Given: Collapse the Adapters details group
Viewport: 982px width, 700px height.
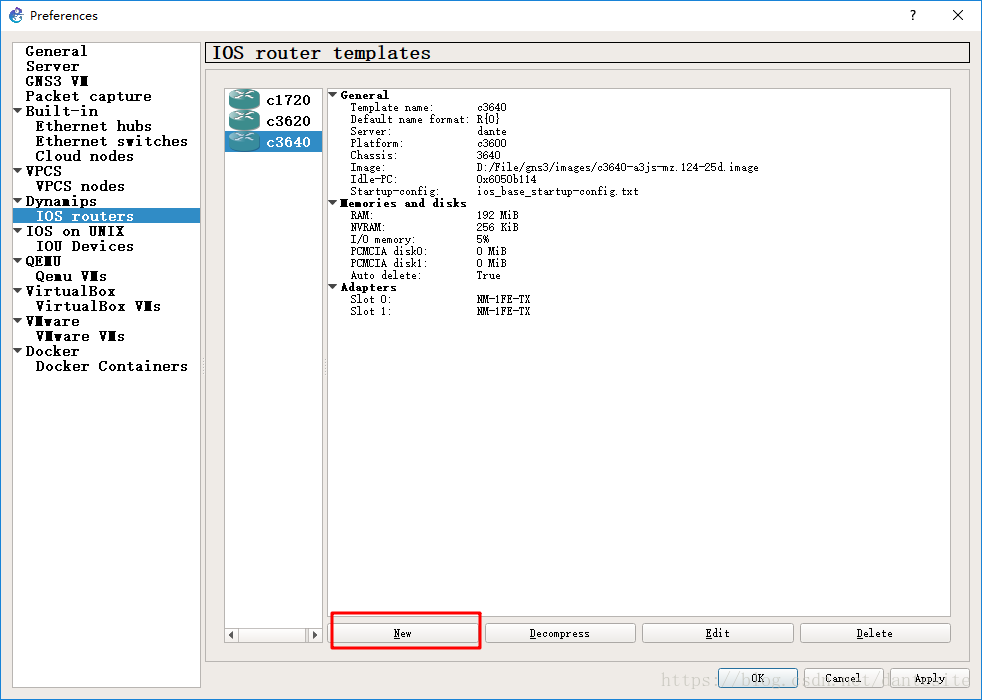Looking at the screenshot, I should click(x=333, y=287).
